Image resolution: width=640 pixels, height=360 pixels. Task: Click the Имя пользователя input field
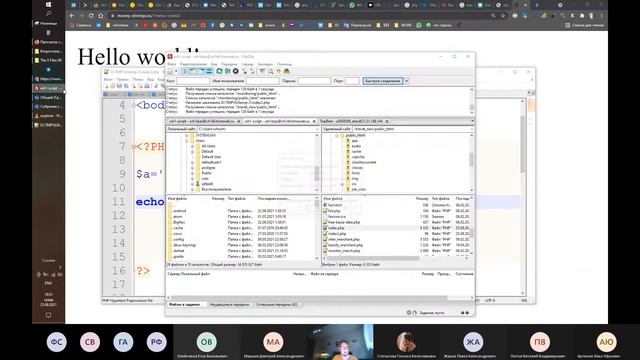pyautogui.click(x=262, y=81)
